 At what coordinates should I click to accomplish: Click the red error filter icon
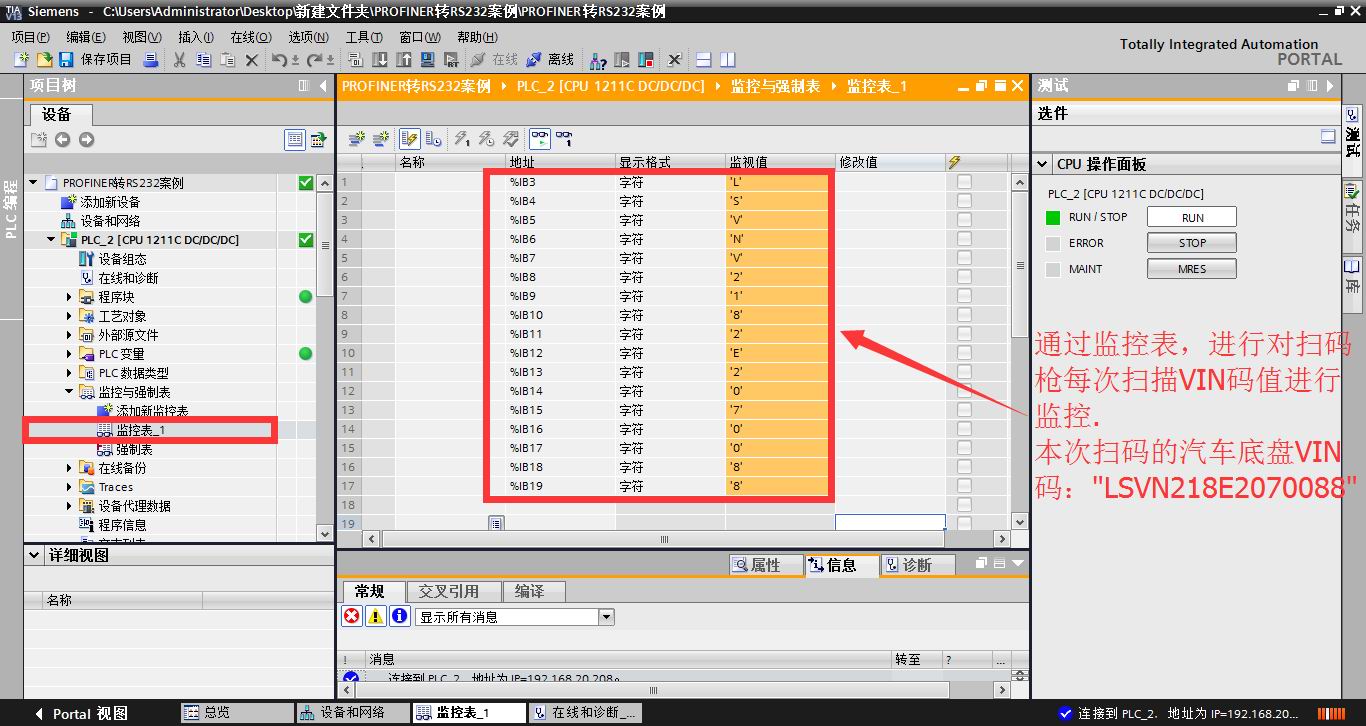click(x=352, y=617)
